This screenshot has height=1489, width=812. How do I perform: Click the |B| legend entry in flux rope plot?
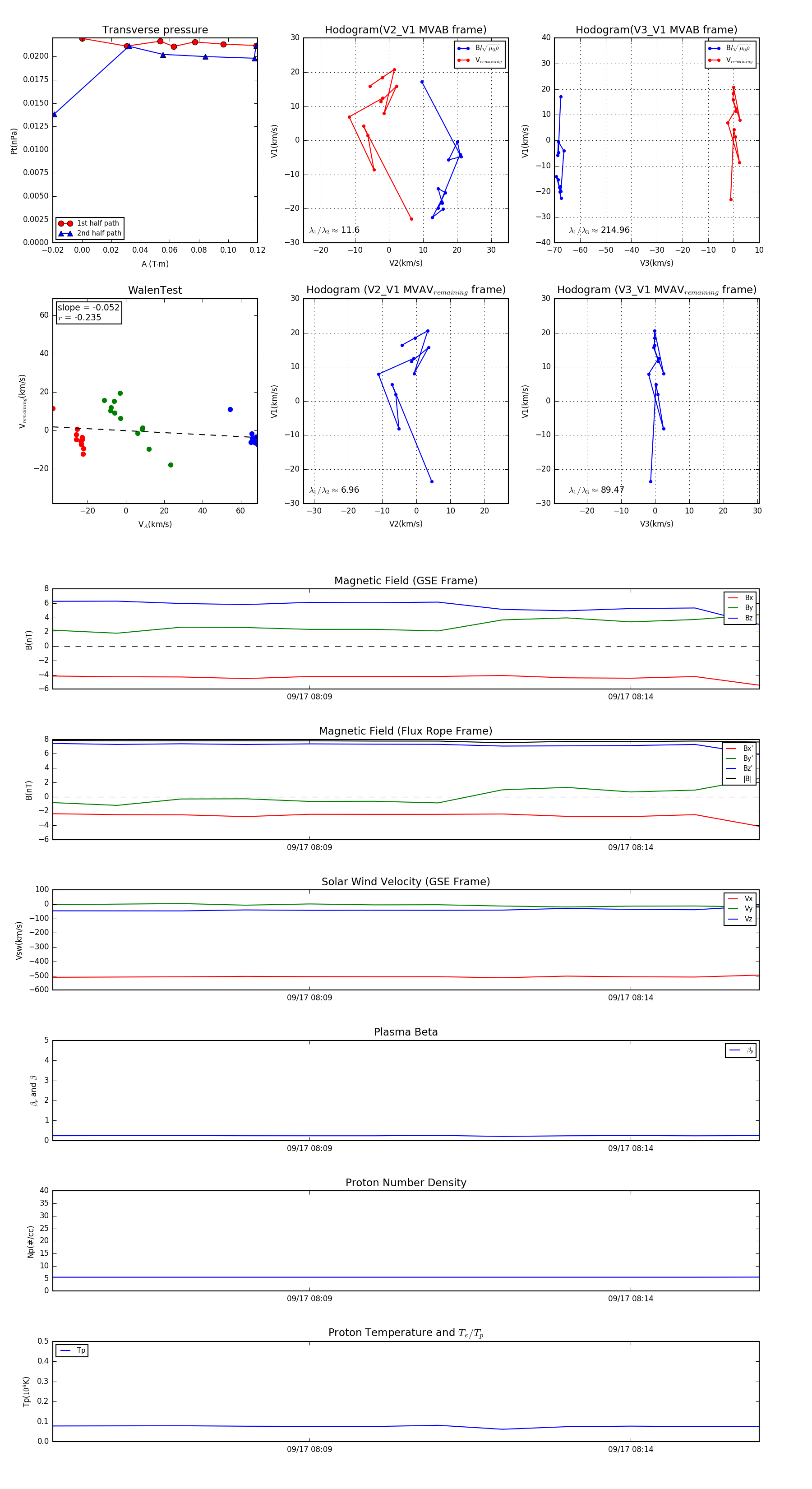click(x=740, y=779)
